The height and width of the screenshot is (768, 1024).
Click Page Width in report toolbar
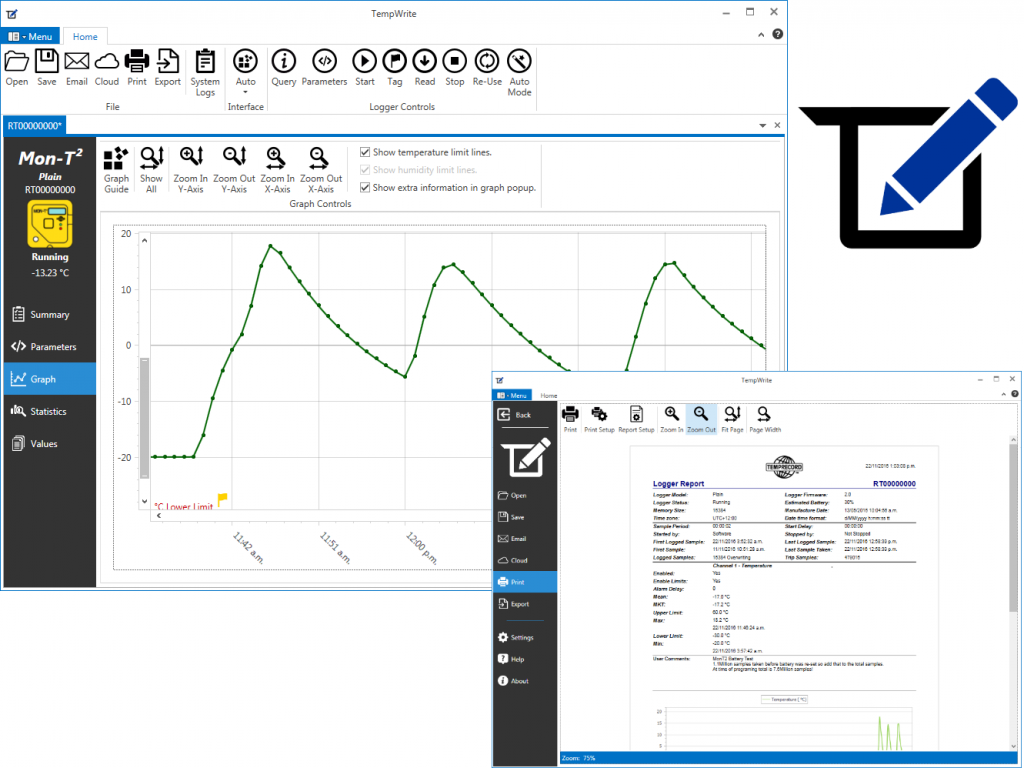[765, 419]
